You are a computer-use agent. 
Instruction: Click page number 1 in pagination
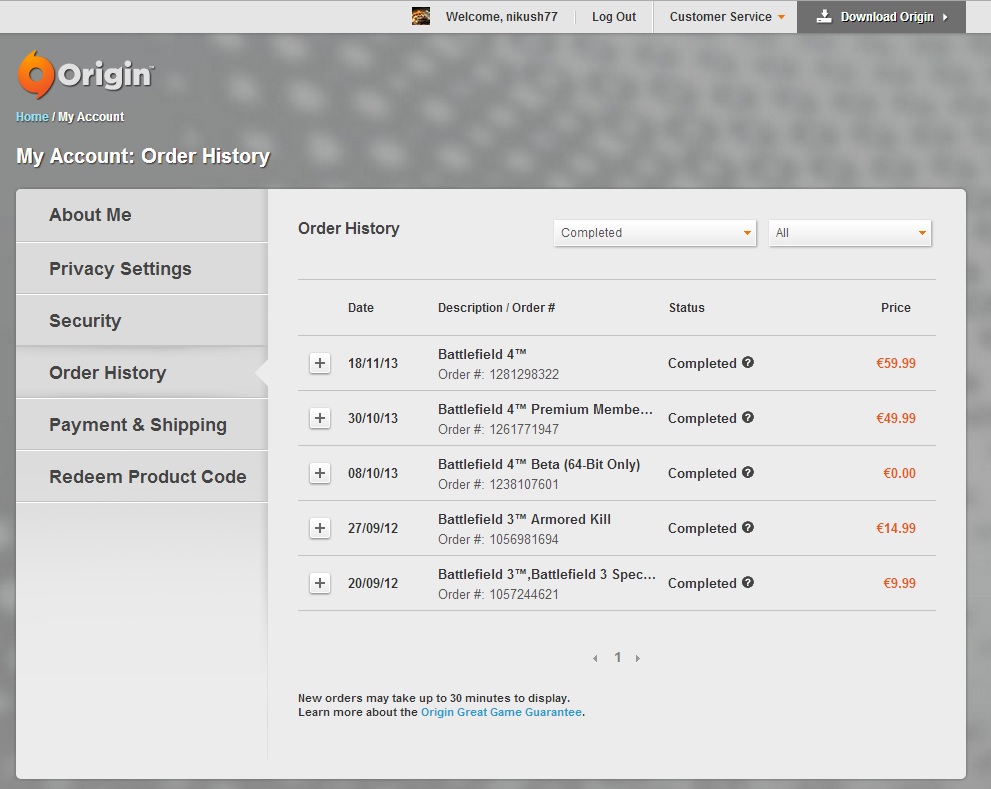(617, 658)
